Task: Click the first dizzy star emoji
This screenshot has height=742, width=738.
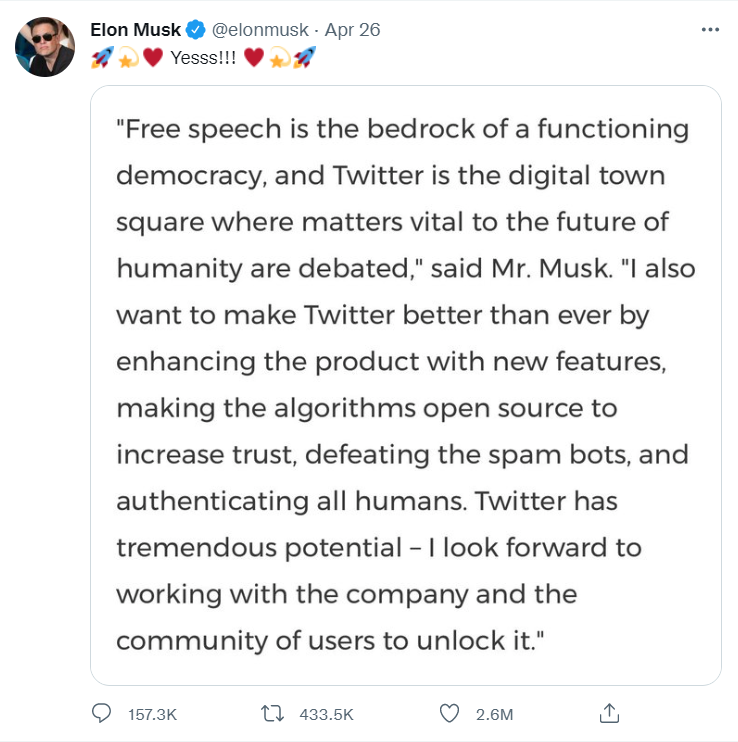Action: point(128,58)
